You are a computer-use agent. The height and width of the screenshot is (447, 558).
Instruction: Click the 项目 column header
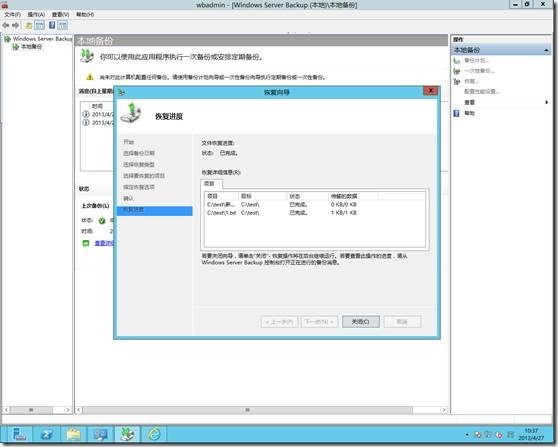221,196
